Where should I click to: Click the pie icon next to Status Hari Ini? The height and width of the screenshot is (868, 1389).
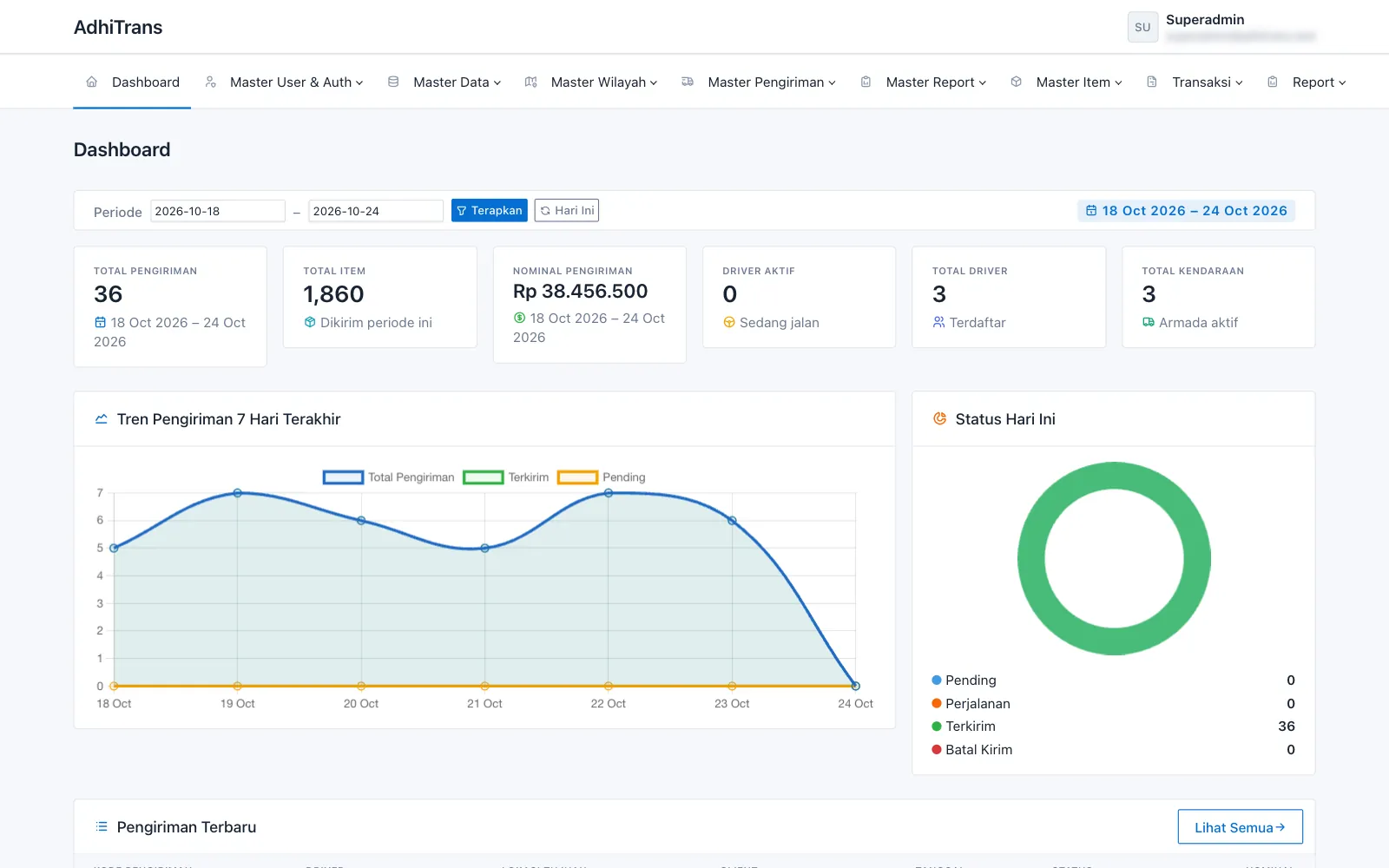coord(939,418)
